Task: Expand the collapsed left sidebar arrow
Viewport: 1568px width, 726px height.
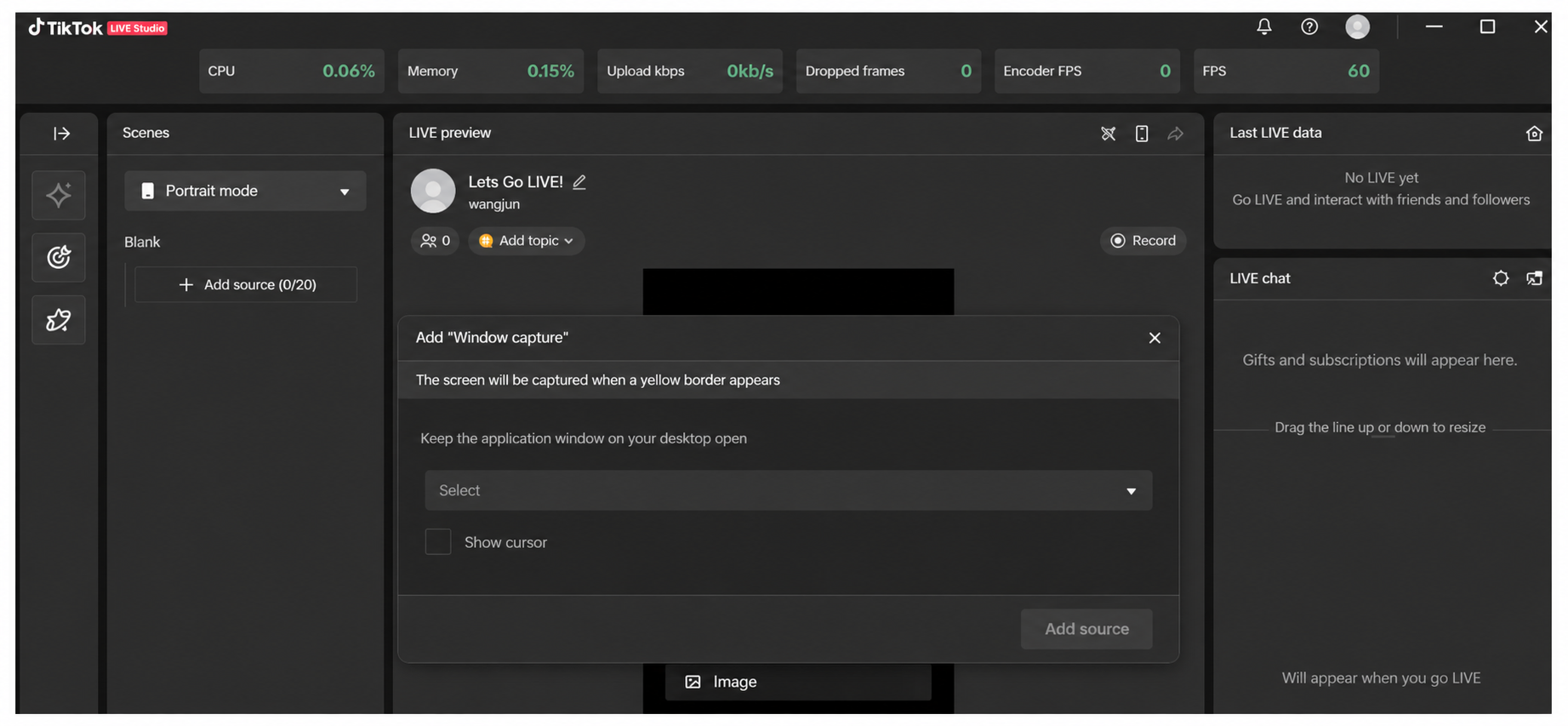Action: [61, 134]
